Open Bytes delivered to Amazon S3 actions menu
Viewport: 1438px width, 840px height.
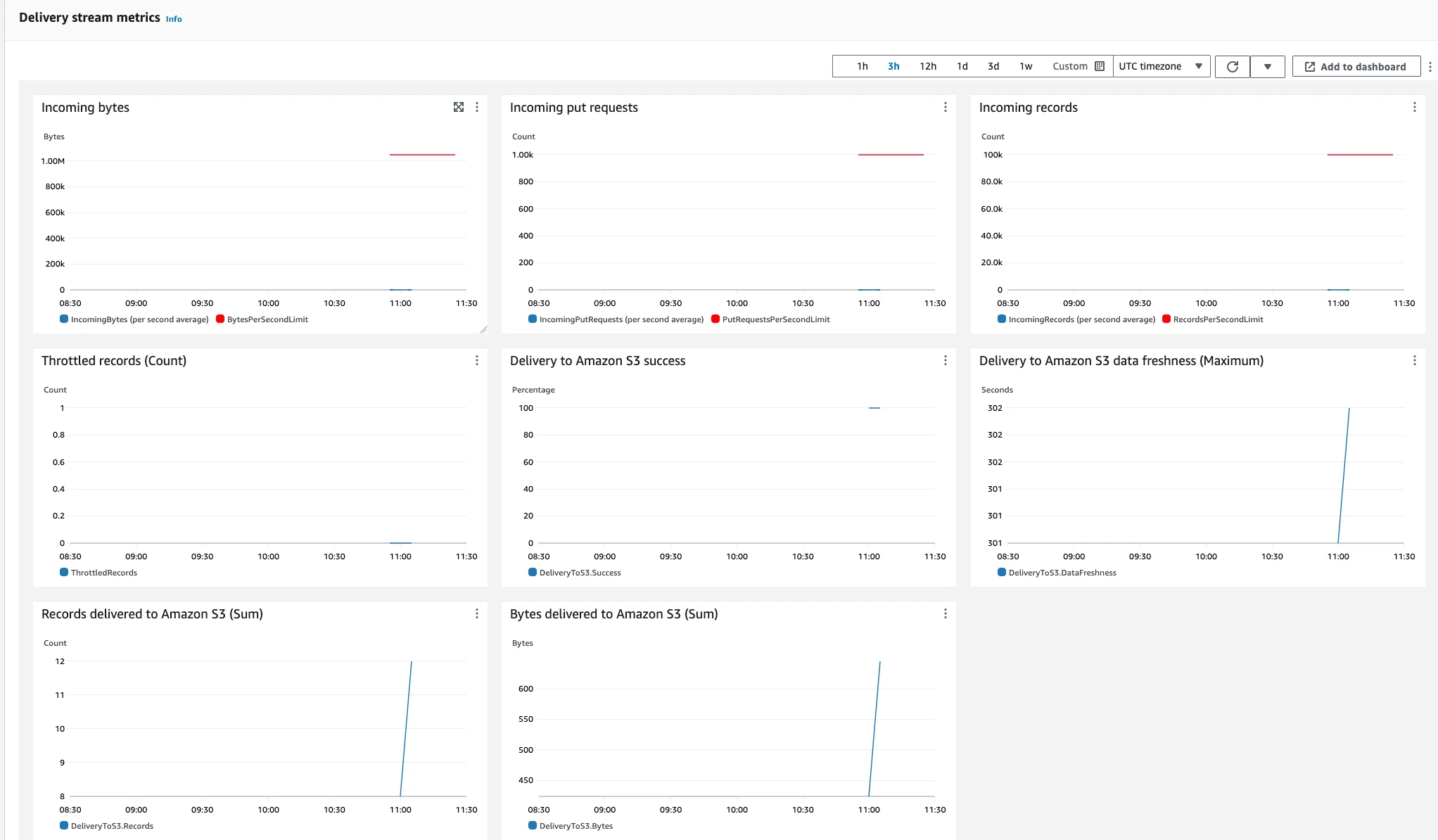click(x=946, y=613)
